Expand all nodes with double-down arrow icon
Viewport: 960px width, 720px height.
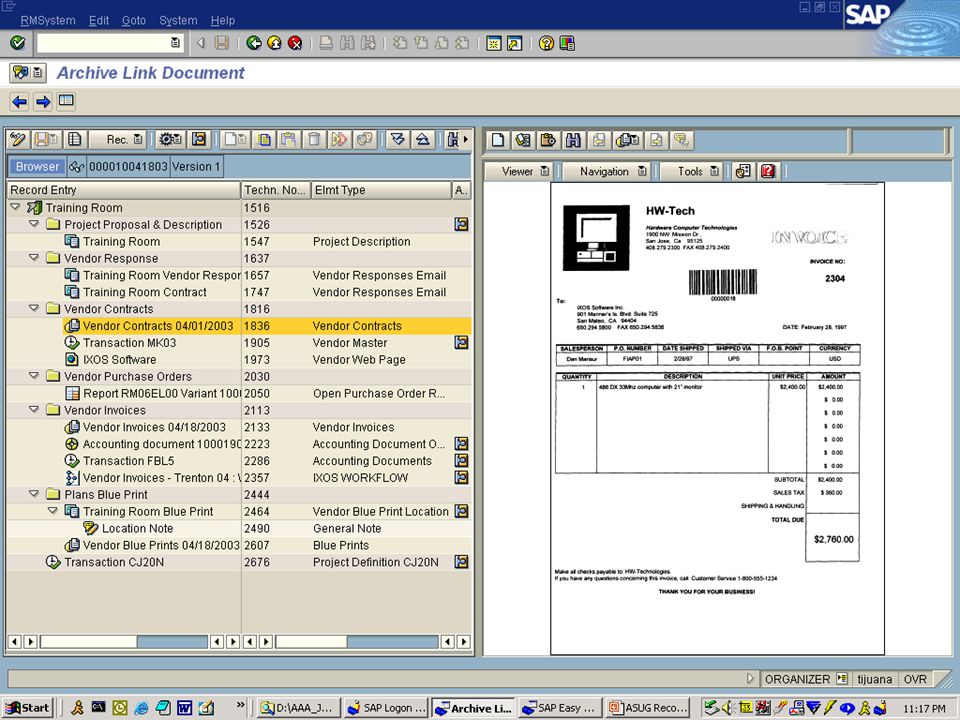[397, 140]
